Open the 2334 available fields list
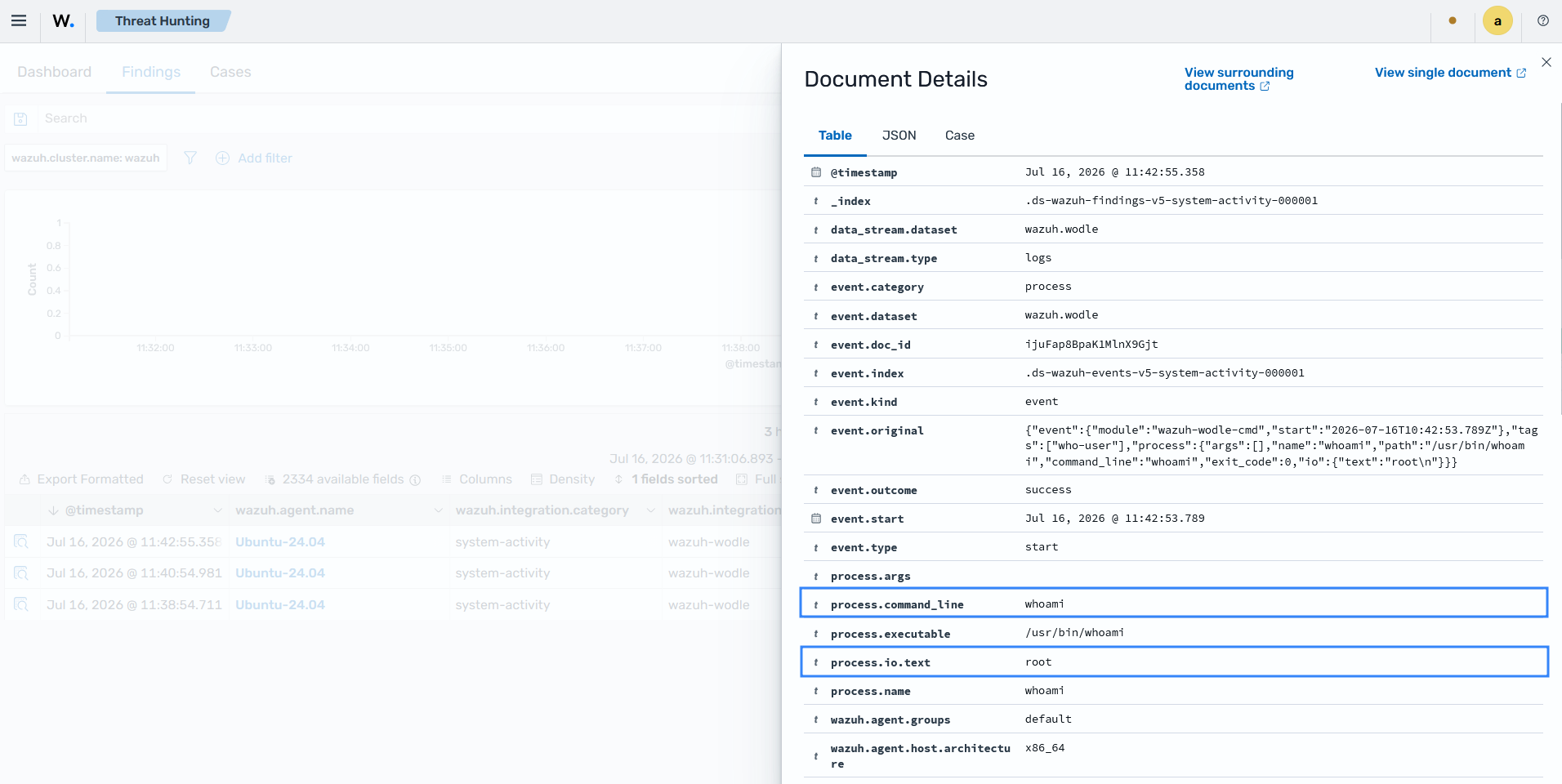 pyautogui.click(x=334, y=479)
